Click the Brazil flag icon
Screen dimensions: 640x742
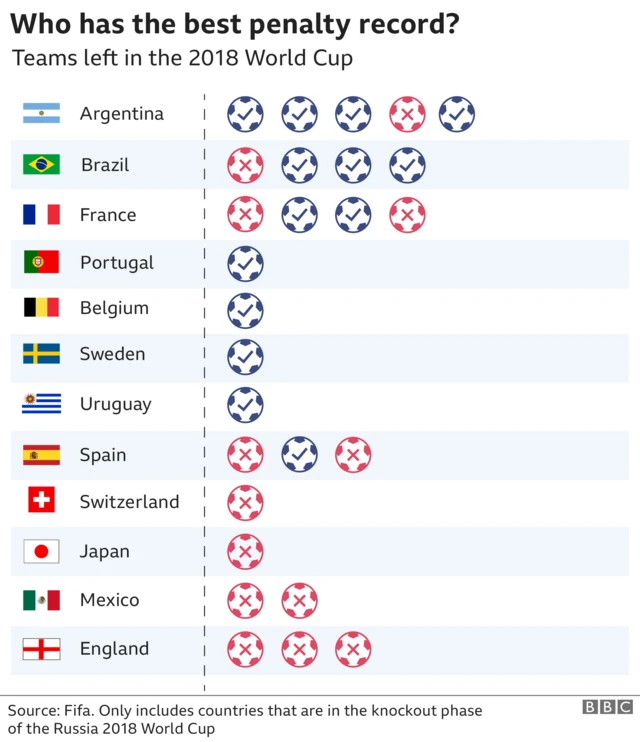(x=41, y=164)
